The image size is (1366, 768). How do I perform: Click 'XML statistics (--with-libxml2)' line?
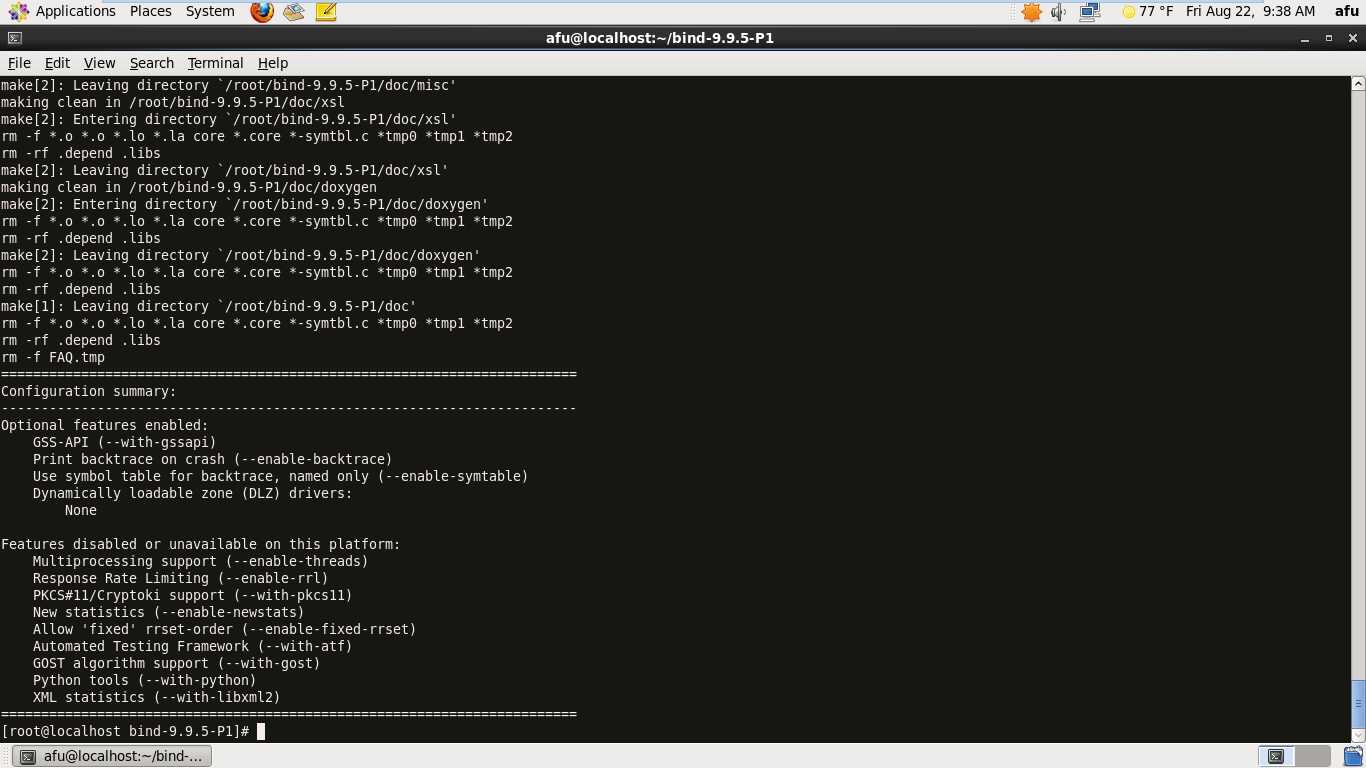pos(157,697)
